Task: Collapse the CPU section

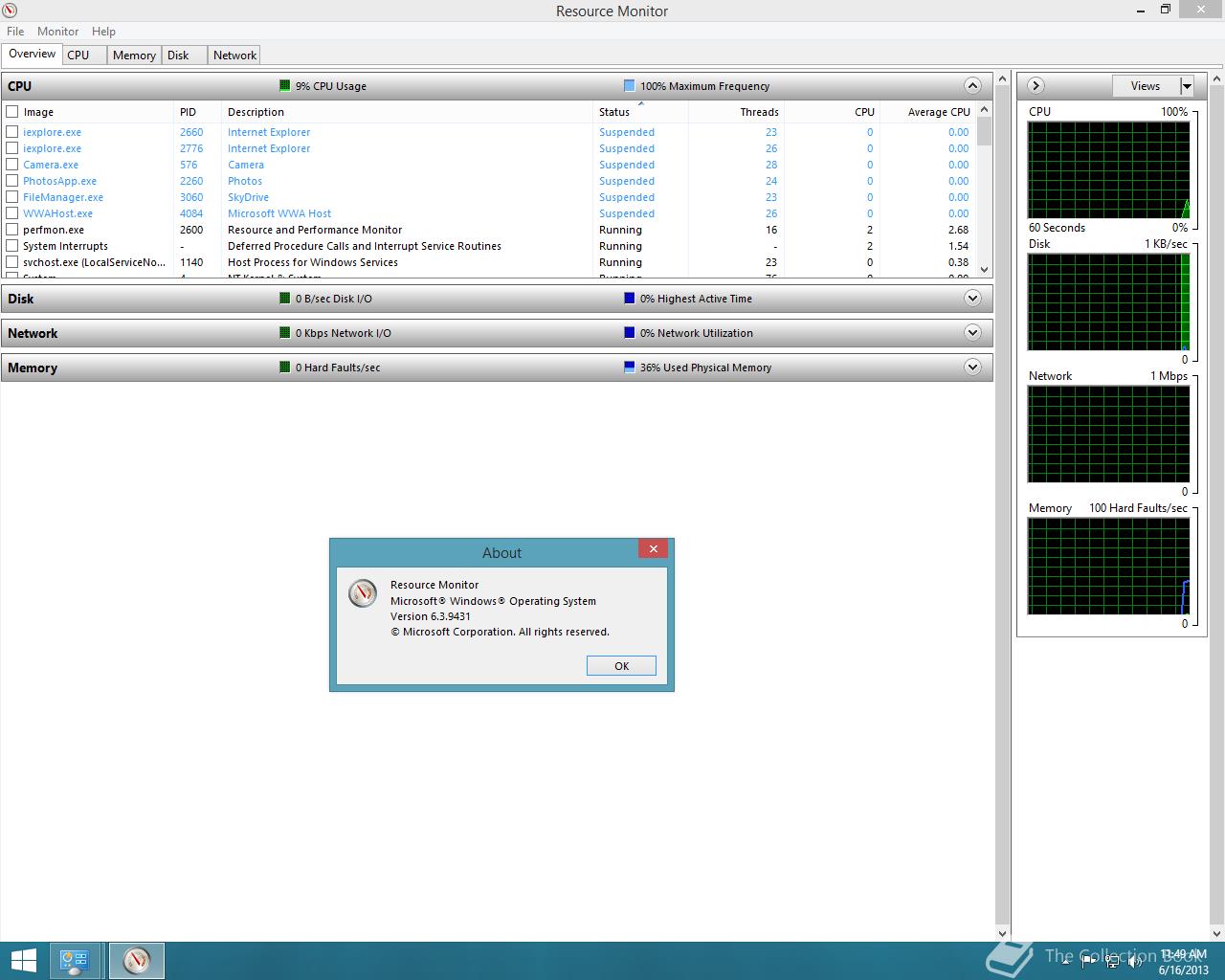Action: 972,86
